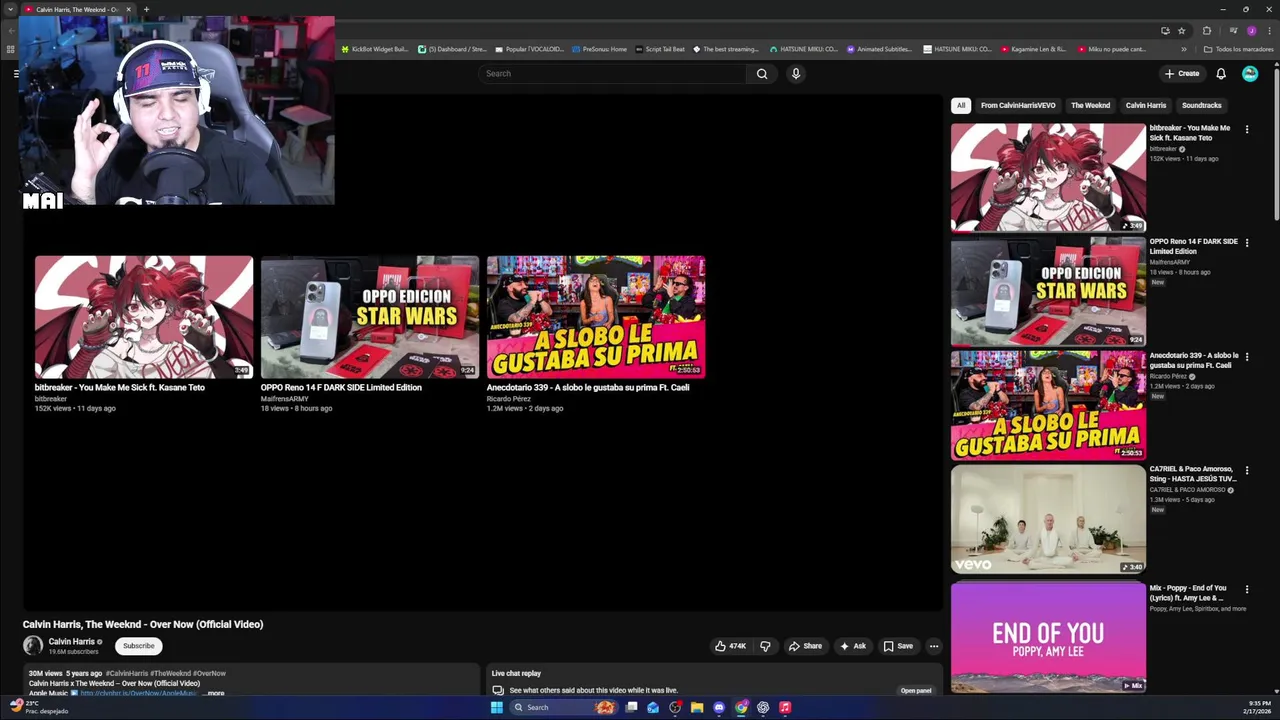Open options menu for bitbreaker sidebar video
Image resolution: width=1280 pixels, height=720 pixels.
(x=1247, y=129)
